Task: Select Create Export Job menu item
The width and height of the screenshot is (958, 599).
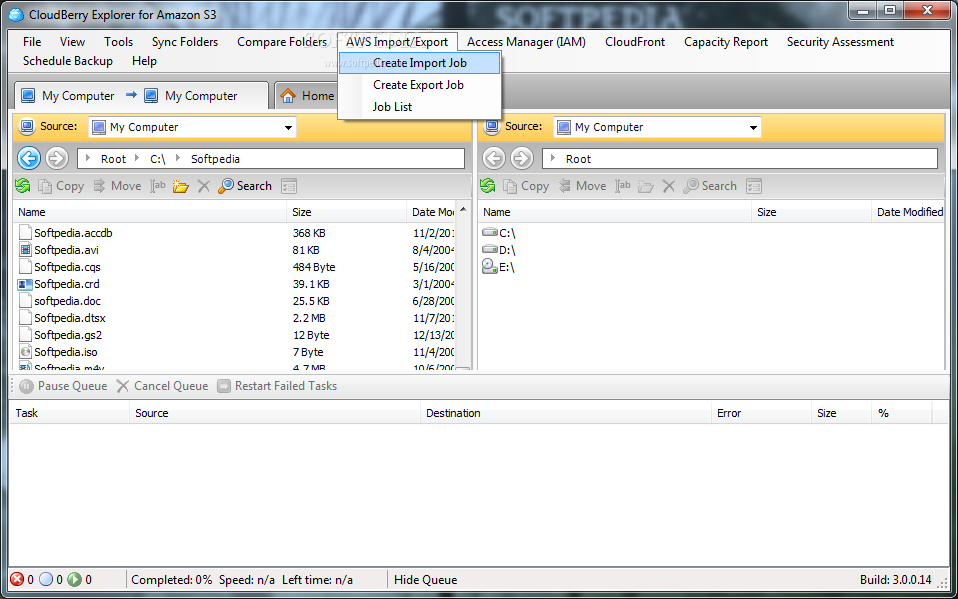Action: click(x=419, y=85)
